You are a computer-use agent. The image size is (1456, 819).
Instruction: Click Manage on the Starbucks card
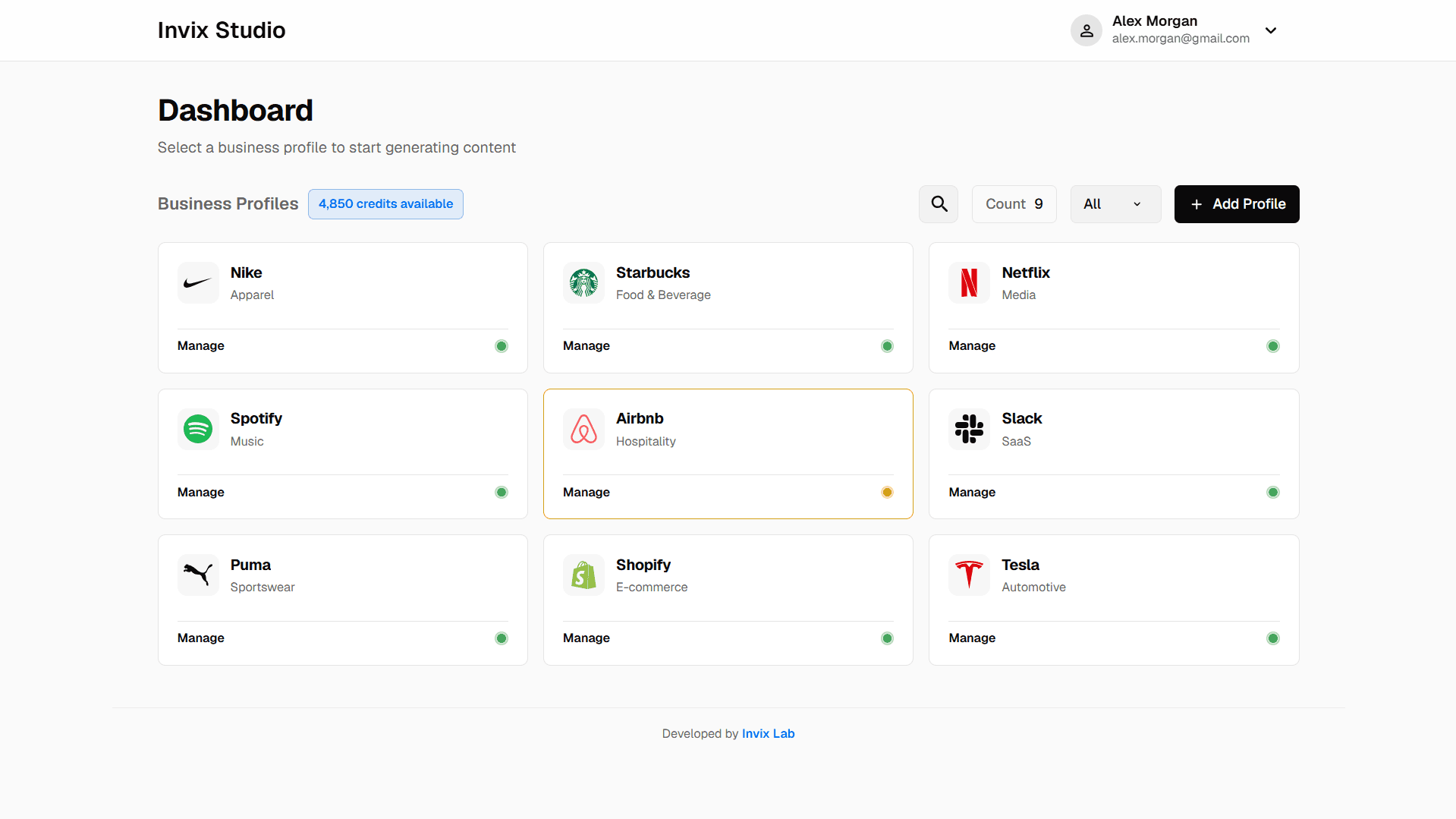click(586, 346)
